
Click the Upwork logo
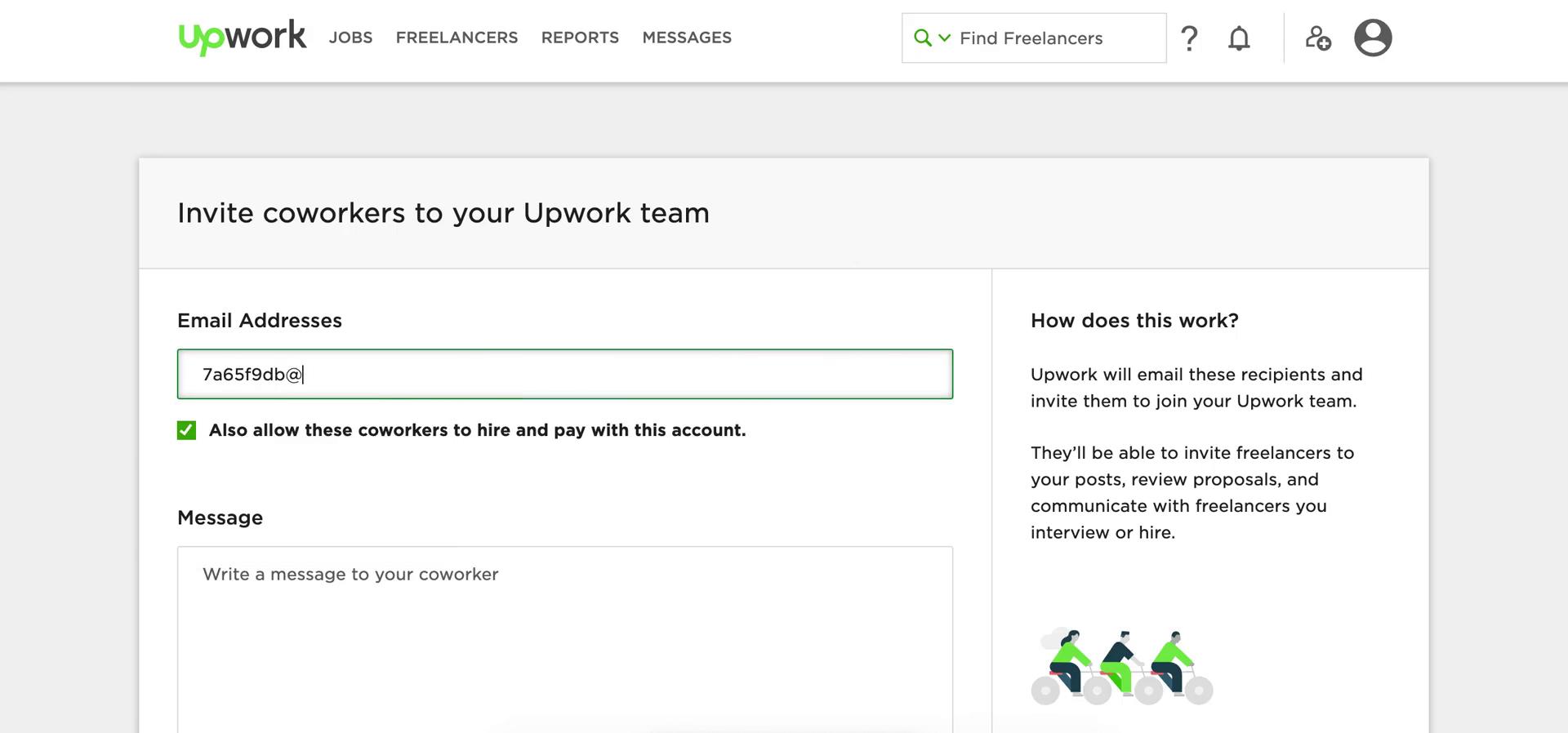pyautogui.click(x=243, y=38)
